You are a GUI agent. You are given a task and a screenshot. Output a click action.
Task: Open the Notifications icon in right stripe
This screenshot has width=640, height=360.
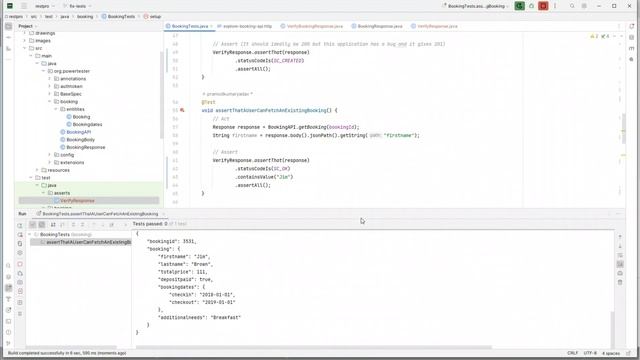tap(631, 26)
